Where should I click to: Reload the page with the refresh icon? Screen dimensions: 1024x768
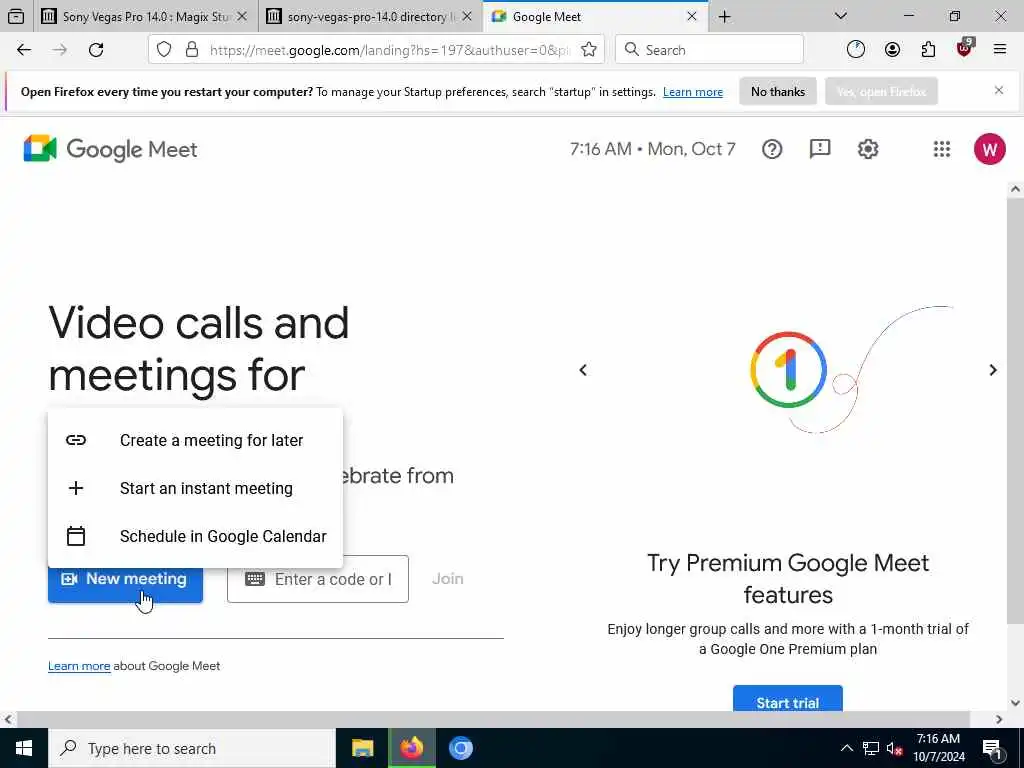coord(96,50)
